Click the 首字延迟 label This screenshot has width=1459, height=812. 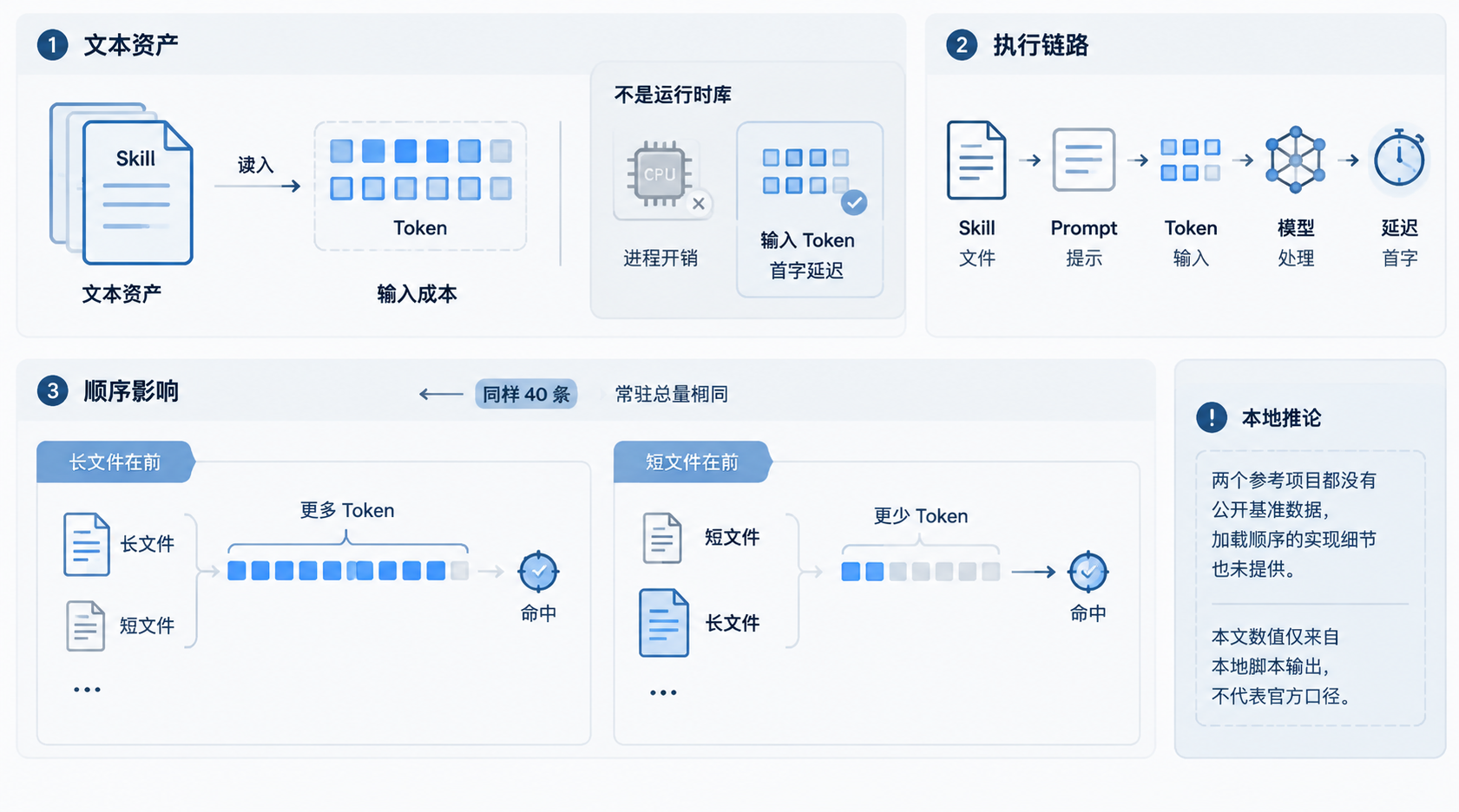click(x=806, y=271)
